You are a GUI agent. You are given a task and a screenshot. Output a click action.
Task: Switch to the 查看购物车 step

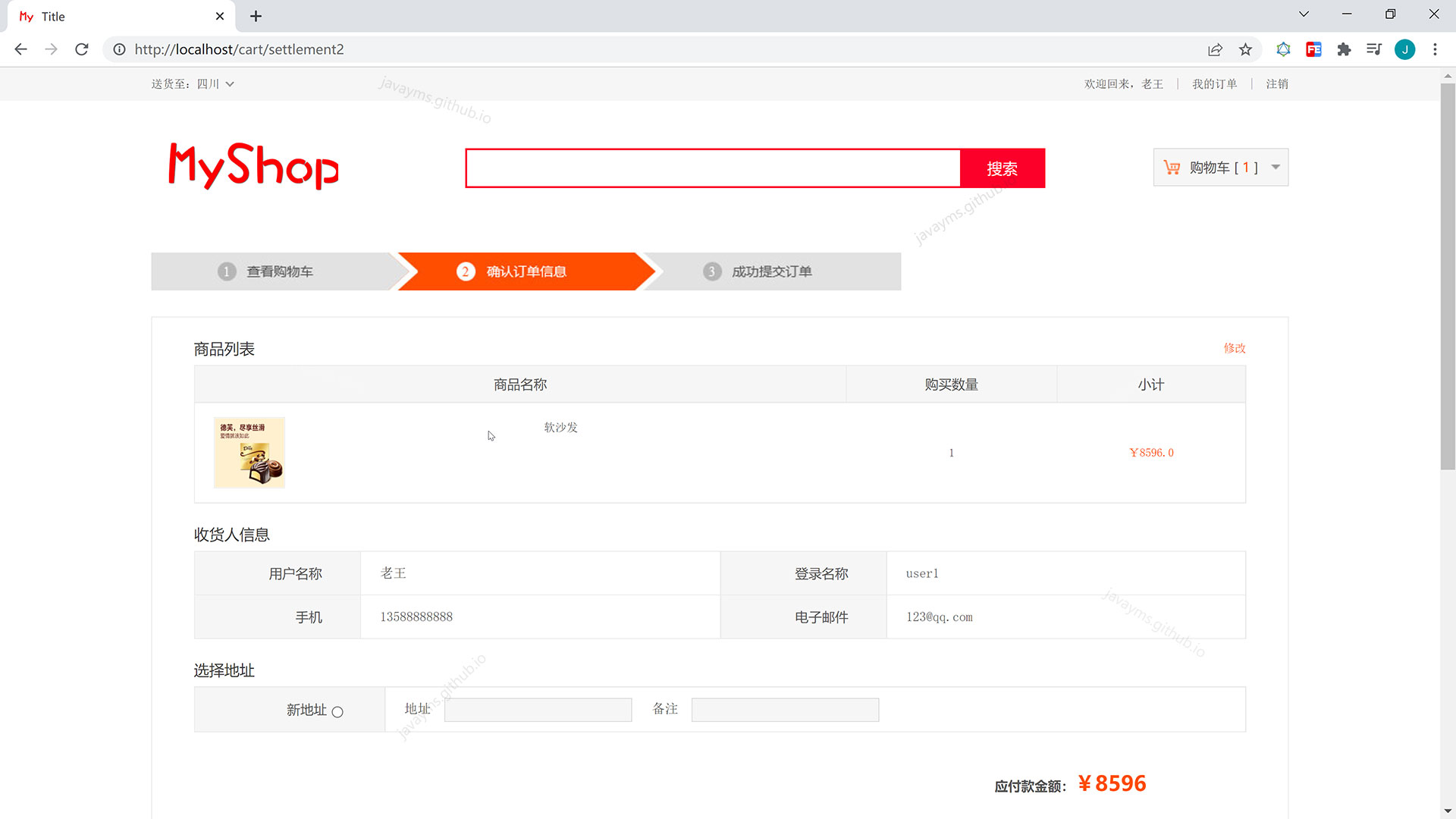[x=279, y=271]
